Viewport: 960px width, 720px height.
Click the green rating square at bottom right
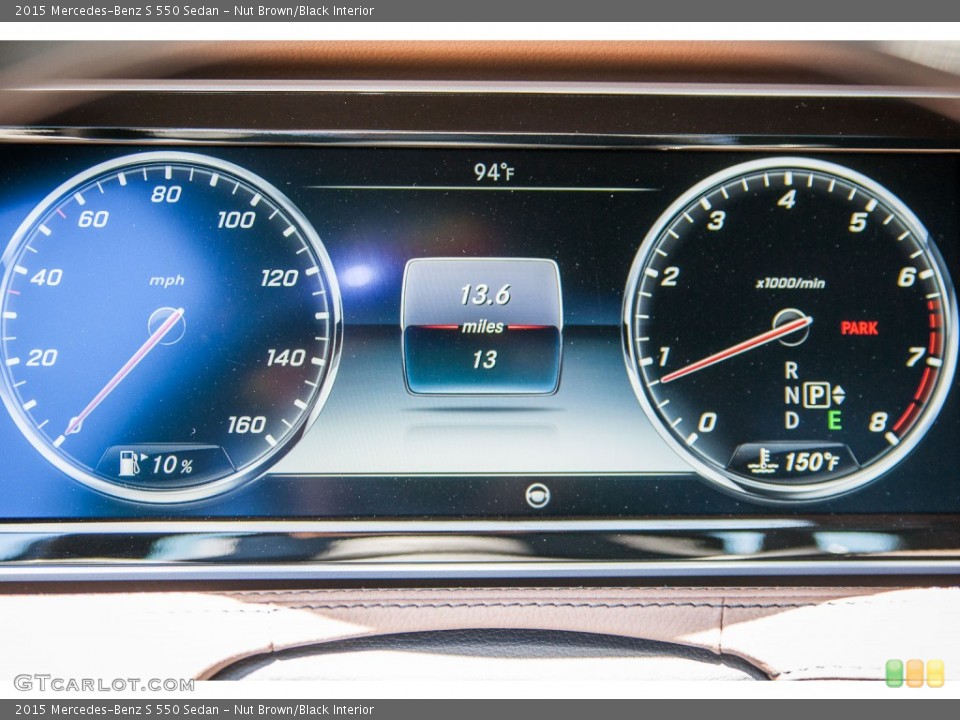(x=894, y=673)
